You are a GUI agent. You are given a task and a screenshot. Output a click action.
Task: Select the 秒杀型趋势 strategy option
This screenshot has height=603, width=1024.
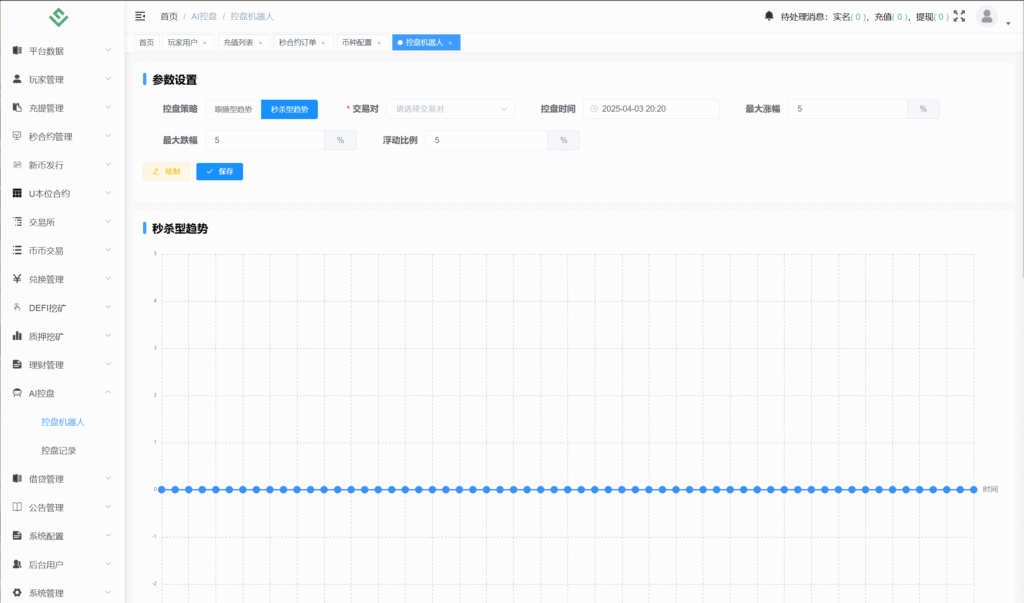289,109
